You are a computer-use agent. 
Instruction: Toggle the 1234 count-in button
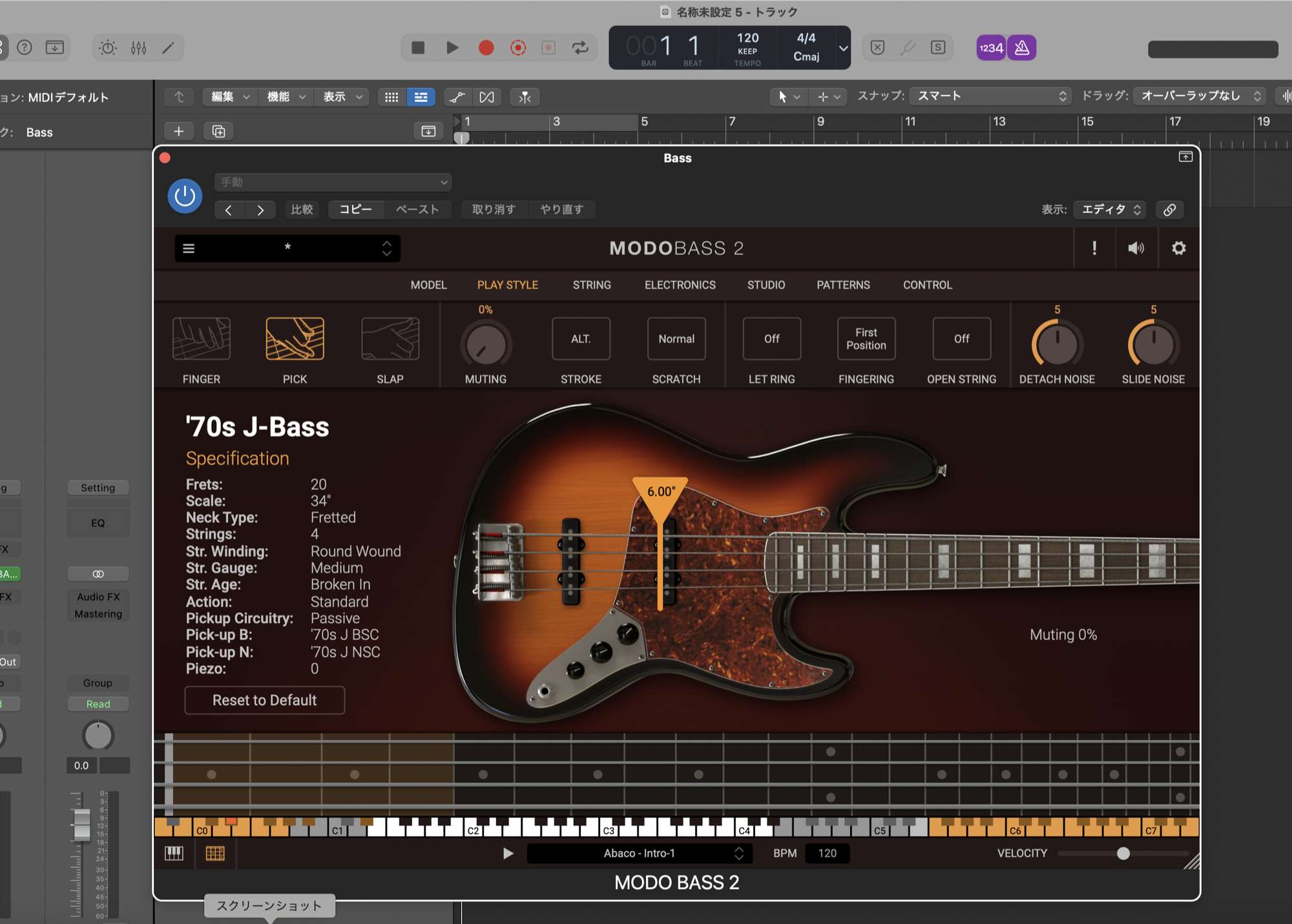pyautogui.click(x=992, y=47)
